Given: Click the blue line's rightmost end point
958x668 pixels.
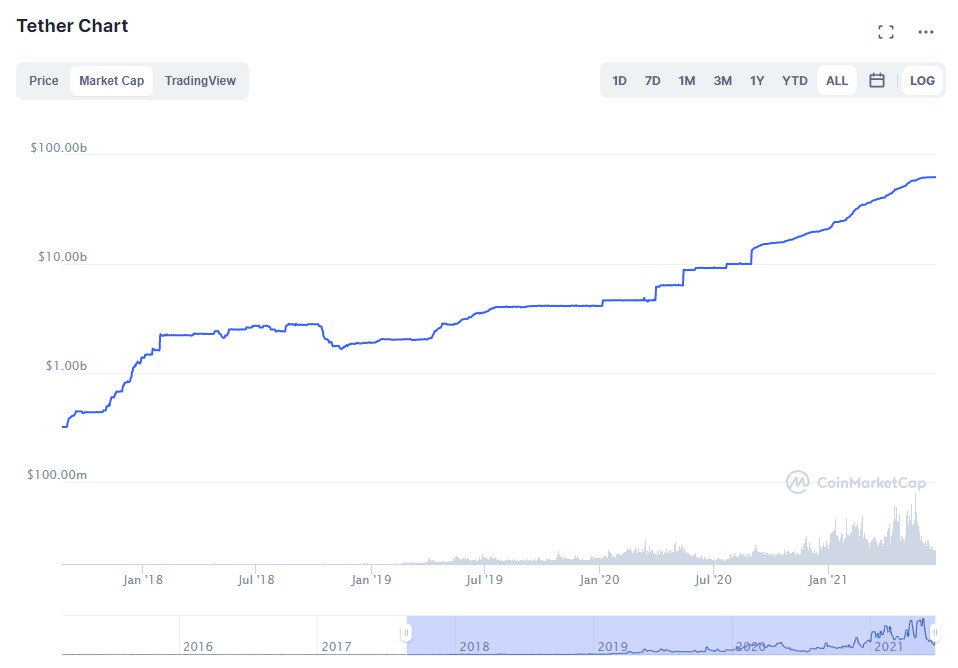Looking at the screenshot, I should point(935,177).
